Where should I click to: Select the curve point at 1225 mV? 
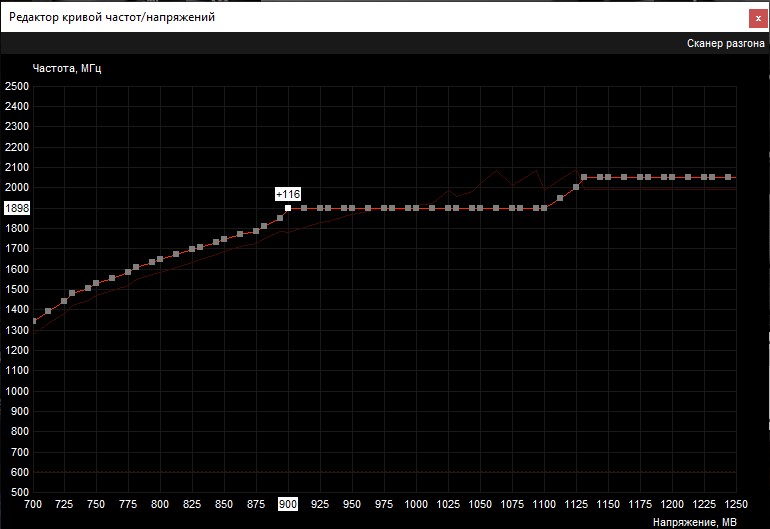pyautogui.click(x=704, y=177)
